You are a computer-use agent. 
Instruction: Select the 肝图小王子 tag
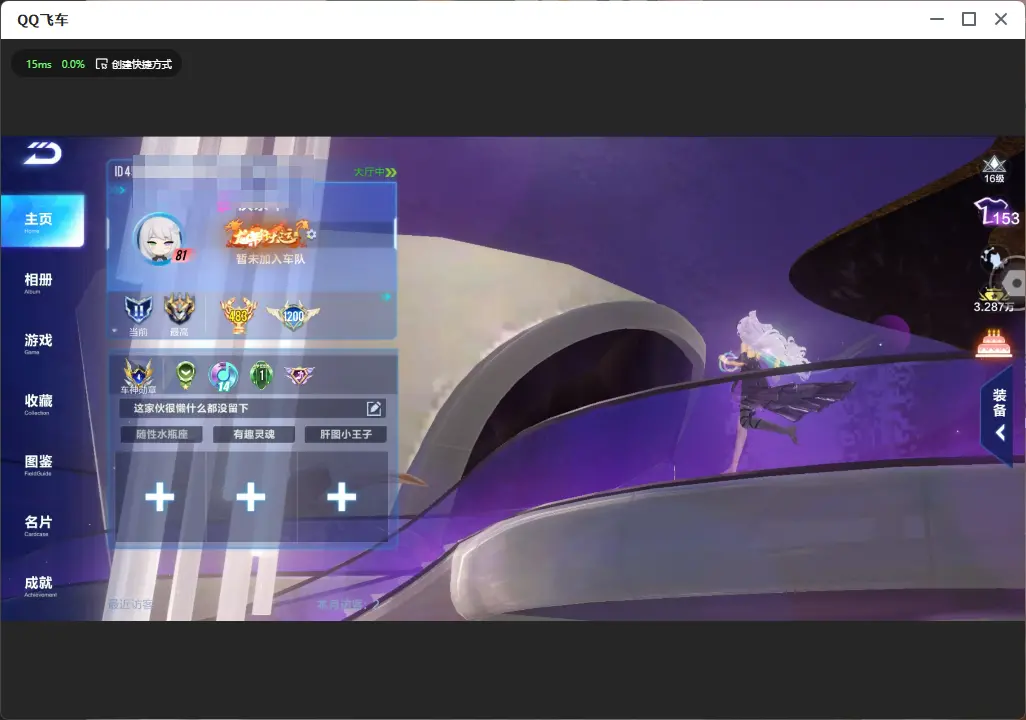coord(345,434)
